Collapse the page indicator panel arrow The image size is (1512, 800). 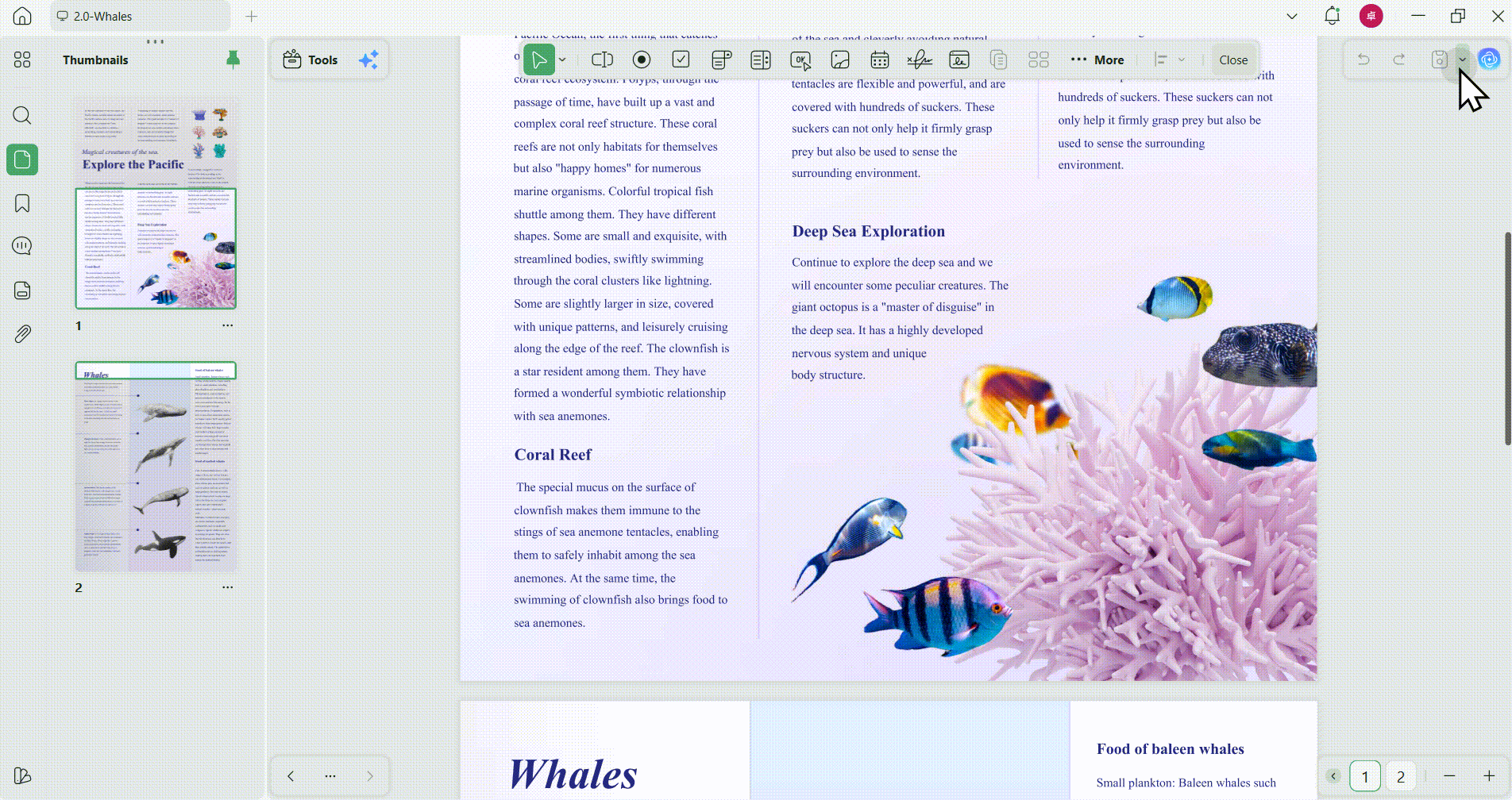click(1333, 776)
